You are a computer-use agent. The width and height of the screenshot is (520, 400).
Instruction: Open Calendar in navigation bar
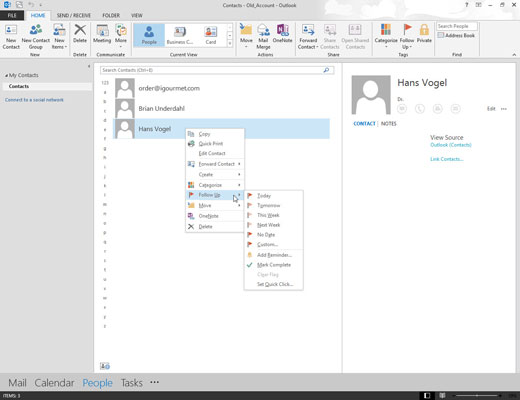coord(54,383)
